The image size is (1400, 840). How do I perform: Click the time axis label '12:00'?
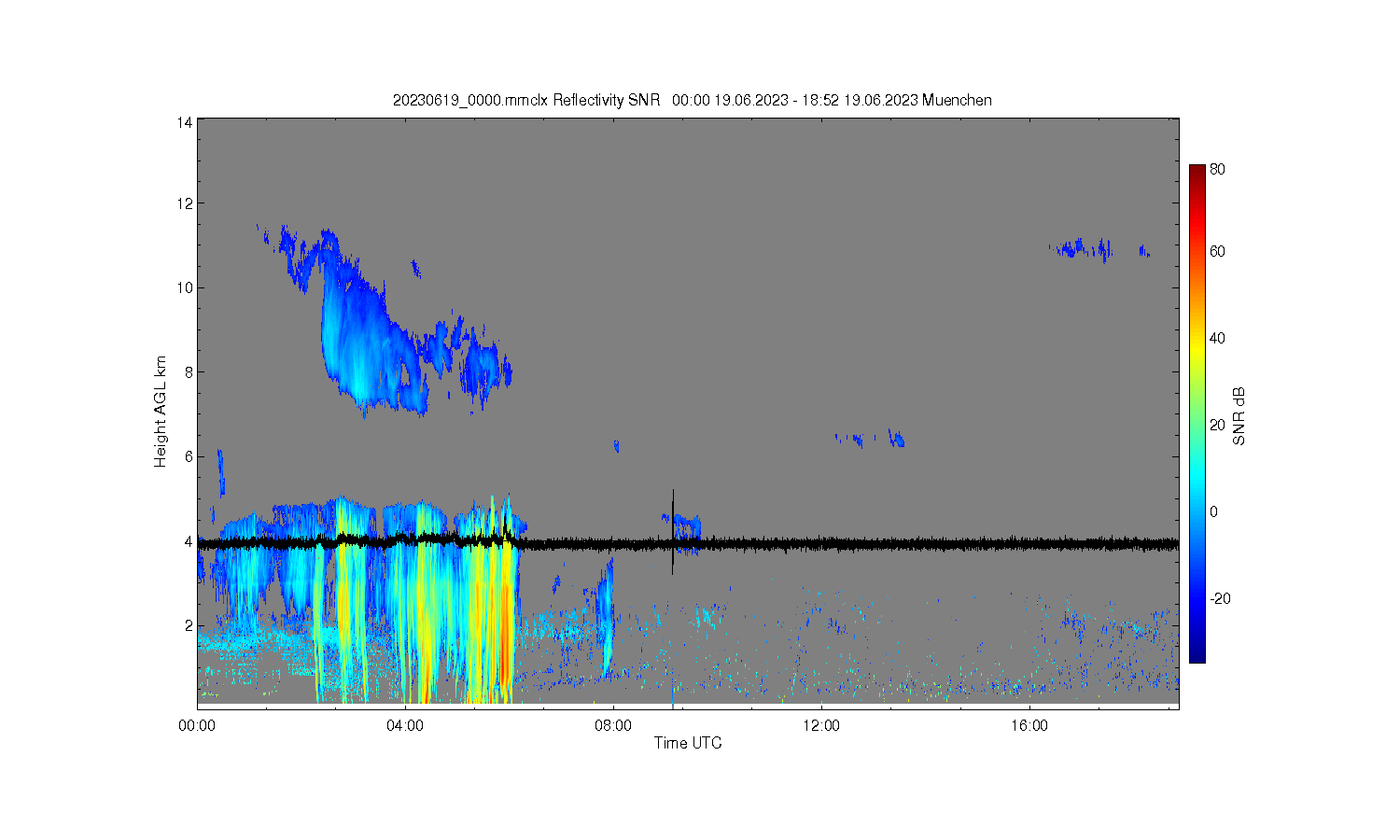[x=821, y=725]
